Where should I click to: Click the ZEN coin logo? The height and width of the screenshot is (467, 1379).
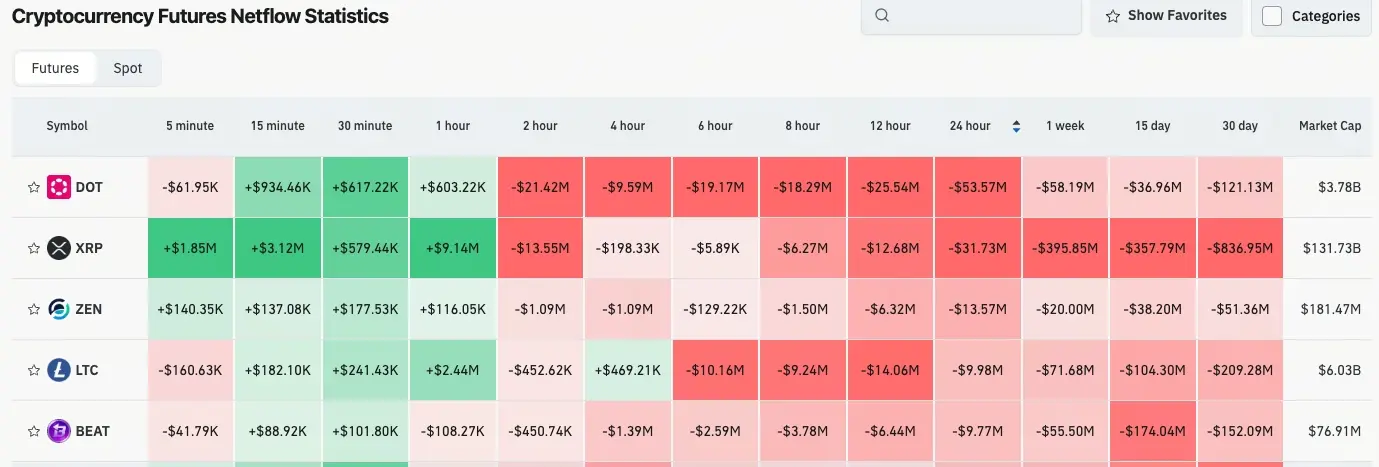tap(59, 309)
